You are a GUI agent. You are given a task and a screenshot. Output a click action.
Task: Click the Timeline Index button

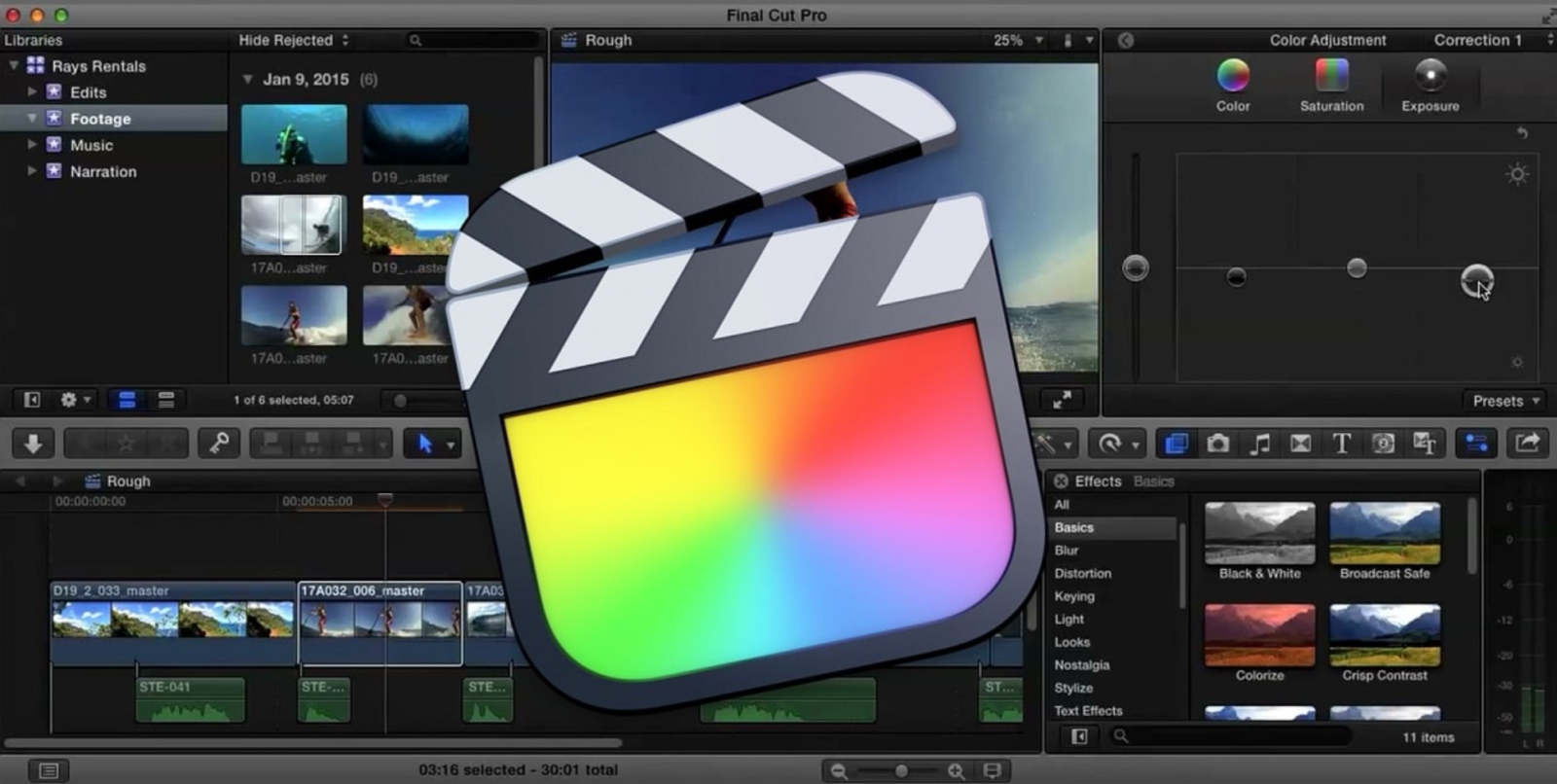49,771
